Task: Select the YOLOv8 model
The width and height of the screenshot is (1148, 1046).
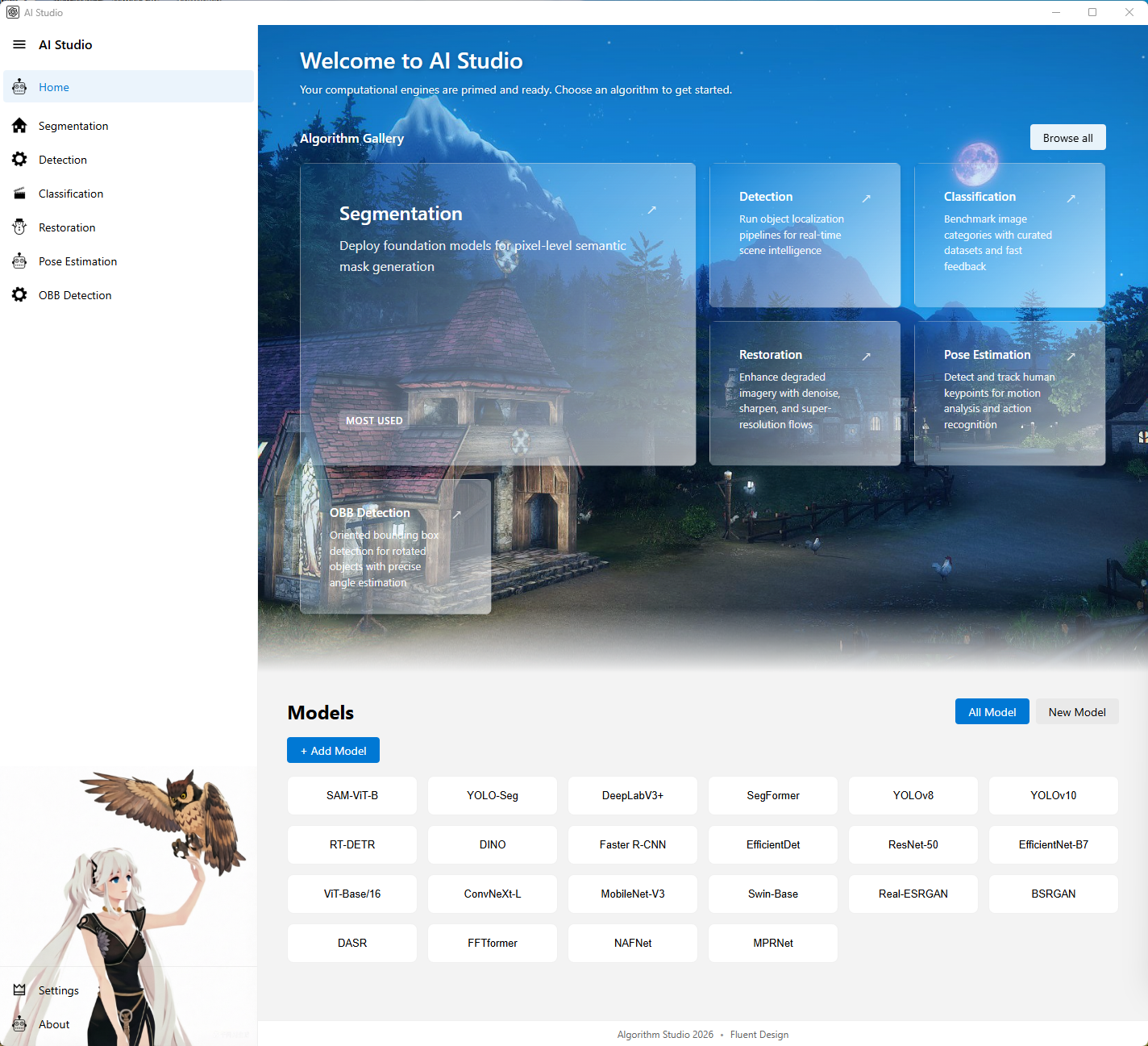Action: point(913,796)
